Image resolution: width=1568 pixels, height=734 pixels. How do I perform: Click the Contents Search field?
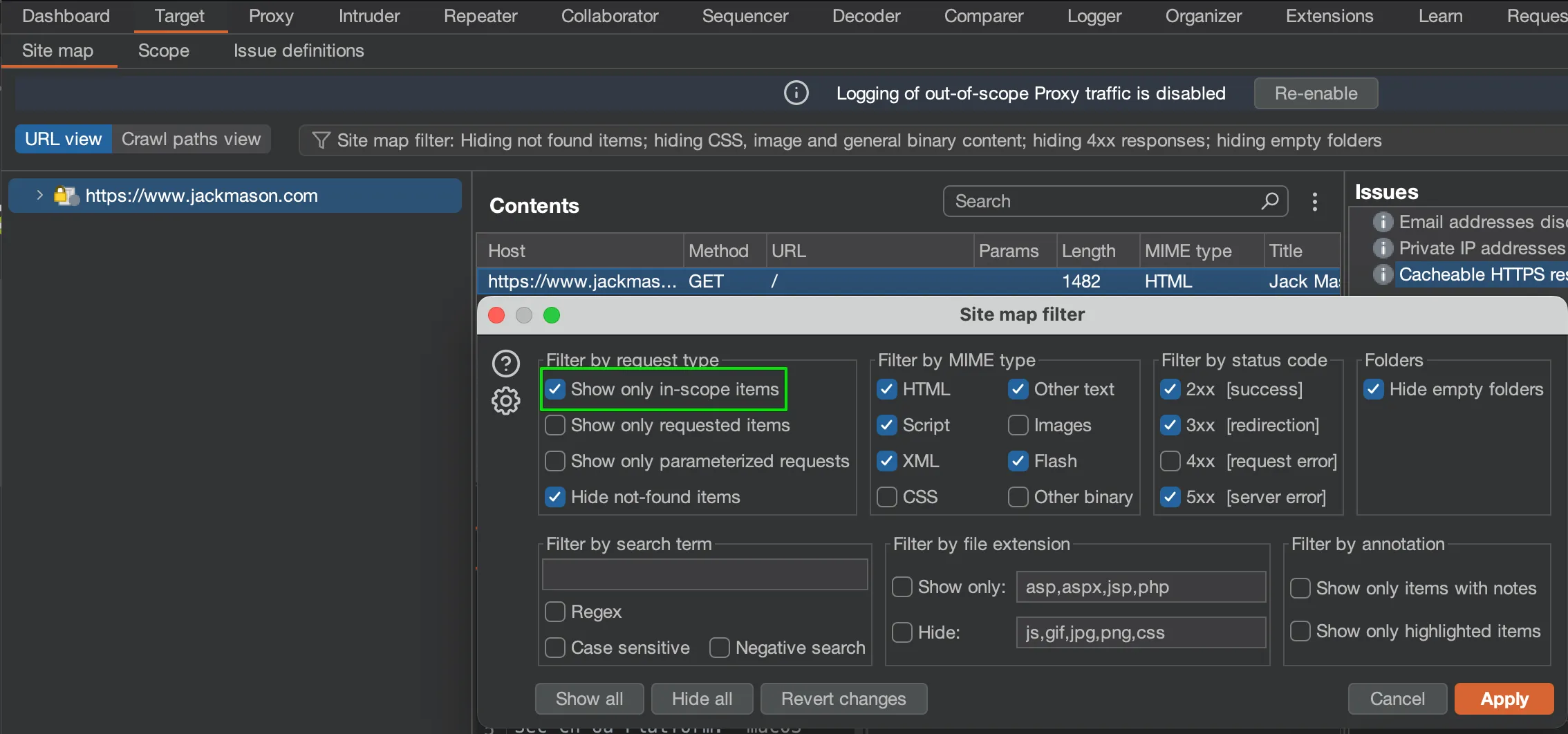coord(1115,201)
